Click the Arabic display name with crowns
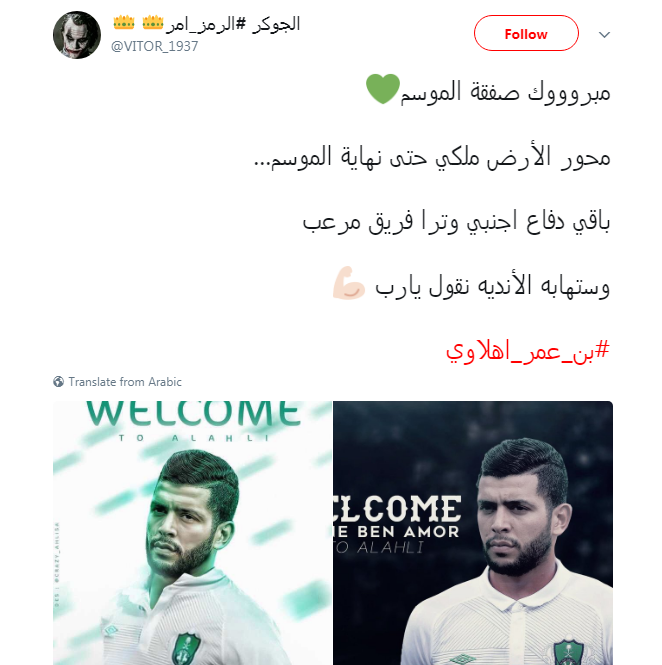This screenshot has height=665, width=662. pyautogui.click(x=207, y=23)
